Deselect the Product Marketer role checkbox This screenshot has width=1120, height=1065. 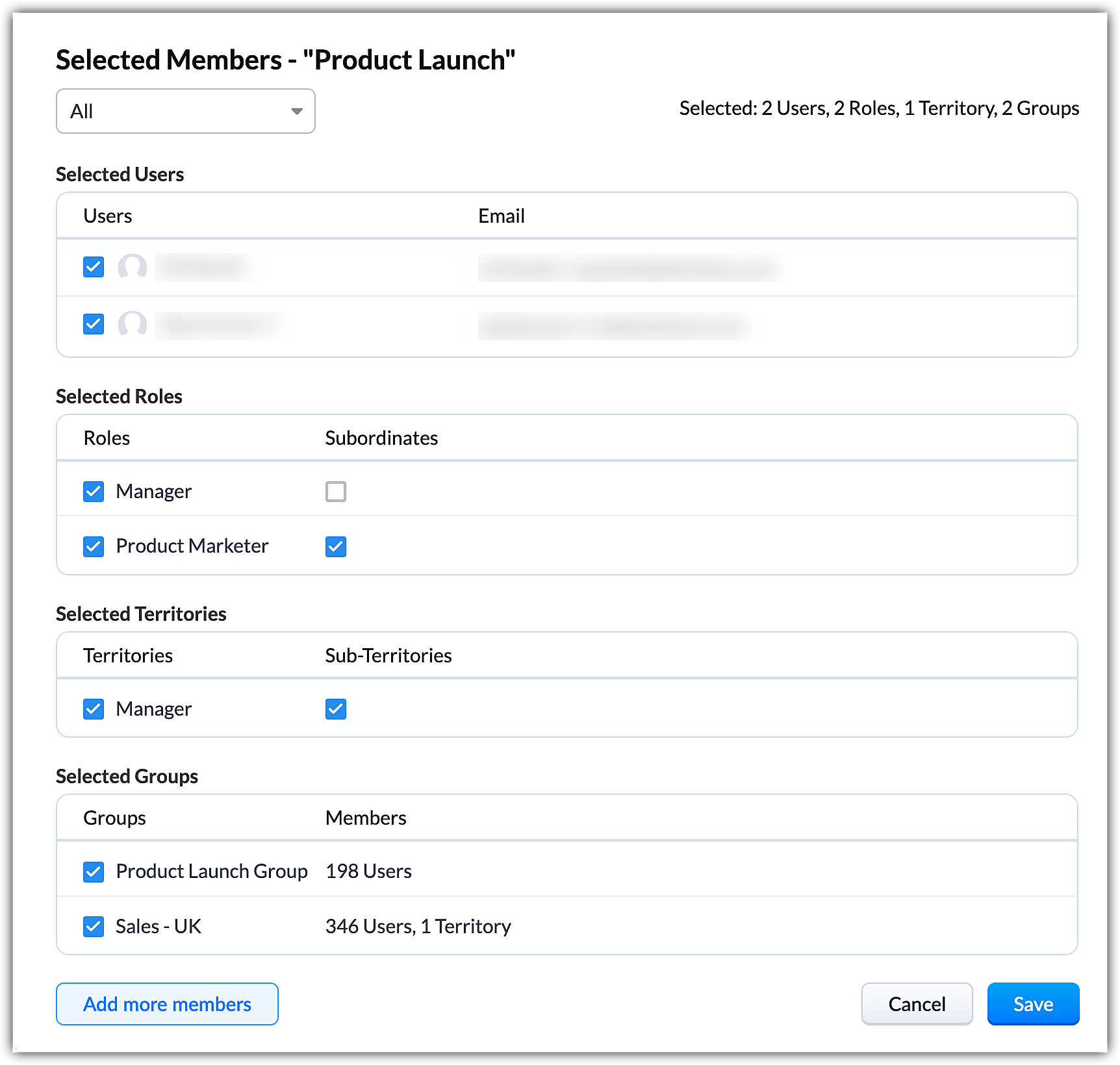pos(94,547)
